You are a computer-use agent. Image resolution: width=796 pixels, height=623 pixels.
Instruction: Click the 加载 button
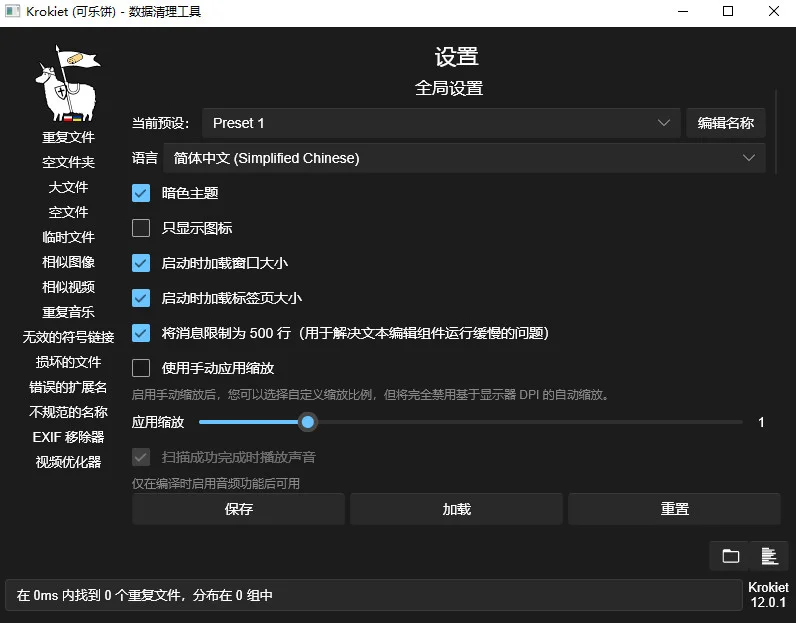pos(456,509)
